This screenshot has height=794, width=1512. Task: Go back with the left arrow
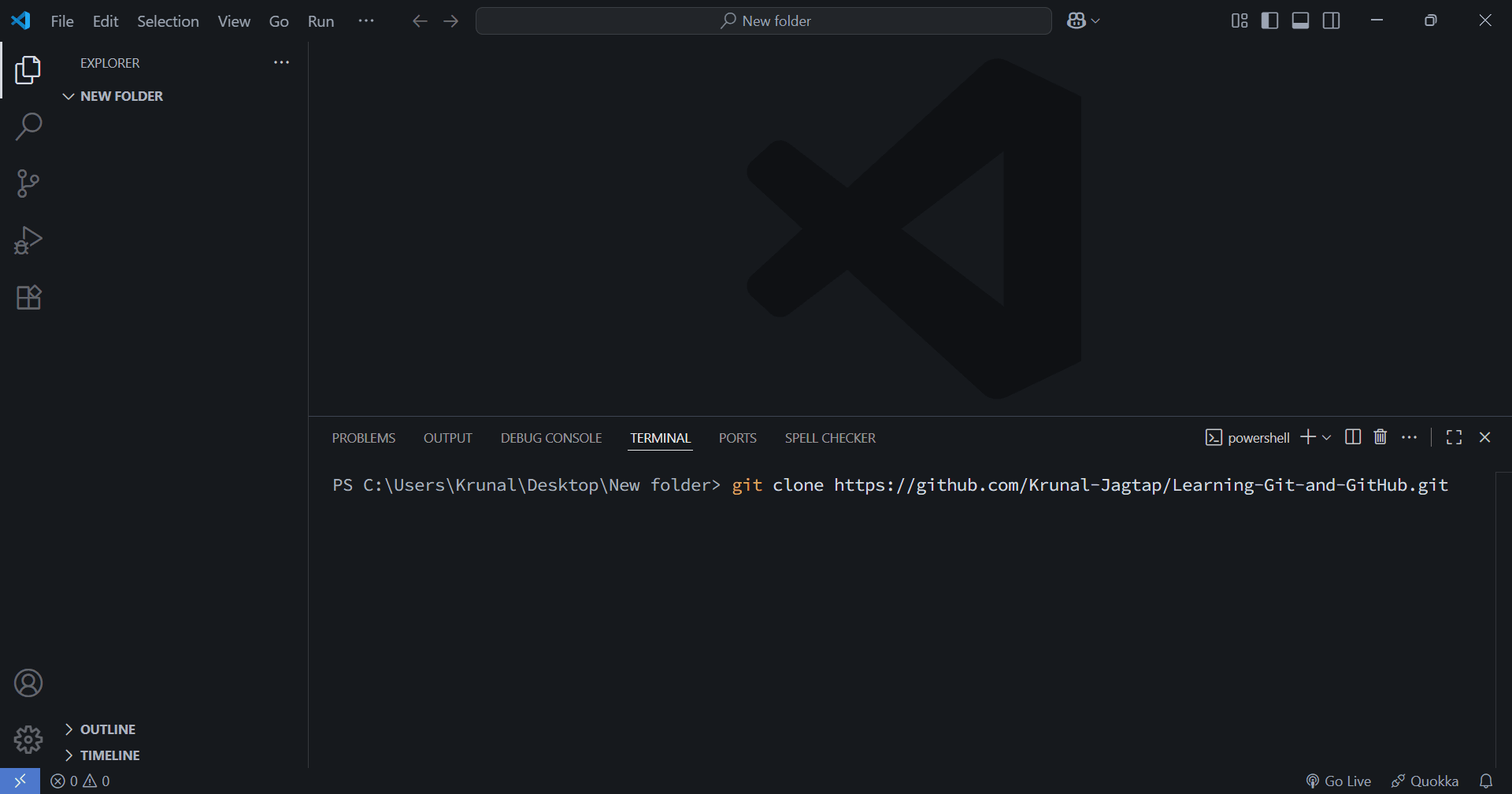point(420,21)
